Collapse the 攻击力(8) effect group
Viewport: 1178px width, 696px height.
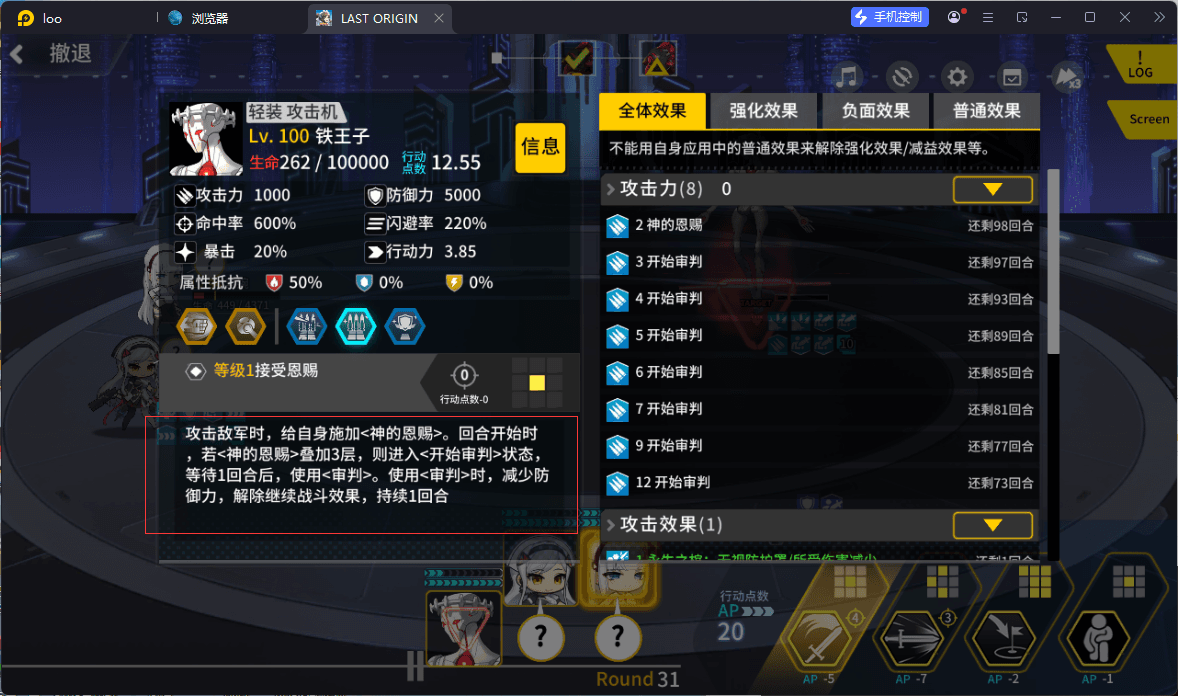(x=992, y=189)
